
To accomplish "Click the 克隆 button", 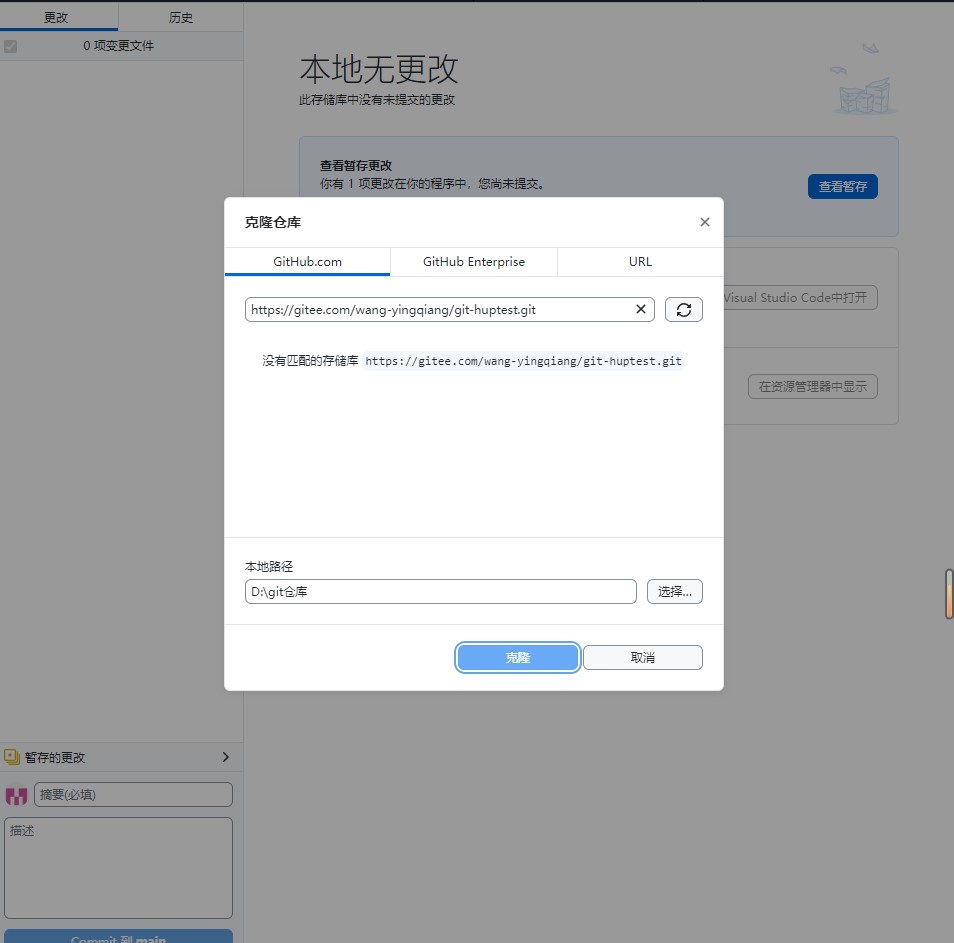I will (x=517, y=657).
